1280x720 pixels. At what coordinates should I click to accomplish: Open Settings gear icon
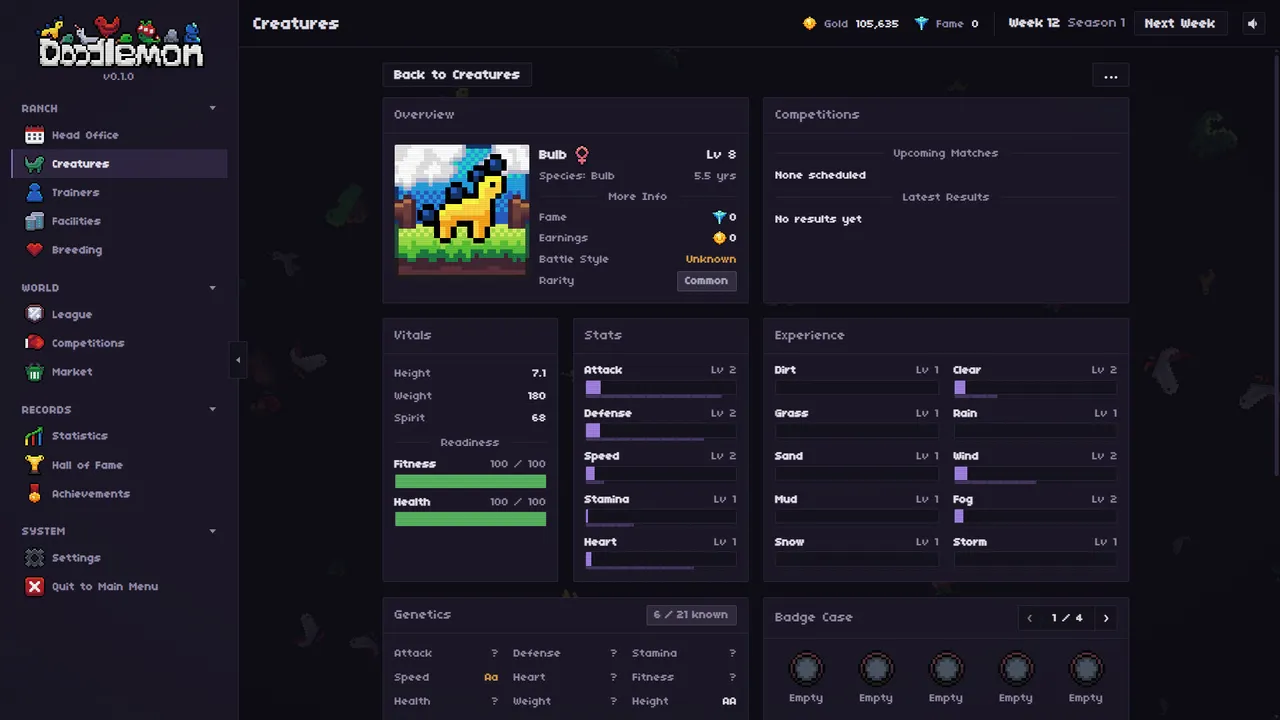35,558
